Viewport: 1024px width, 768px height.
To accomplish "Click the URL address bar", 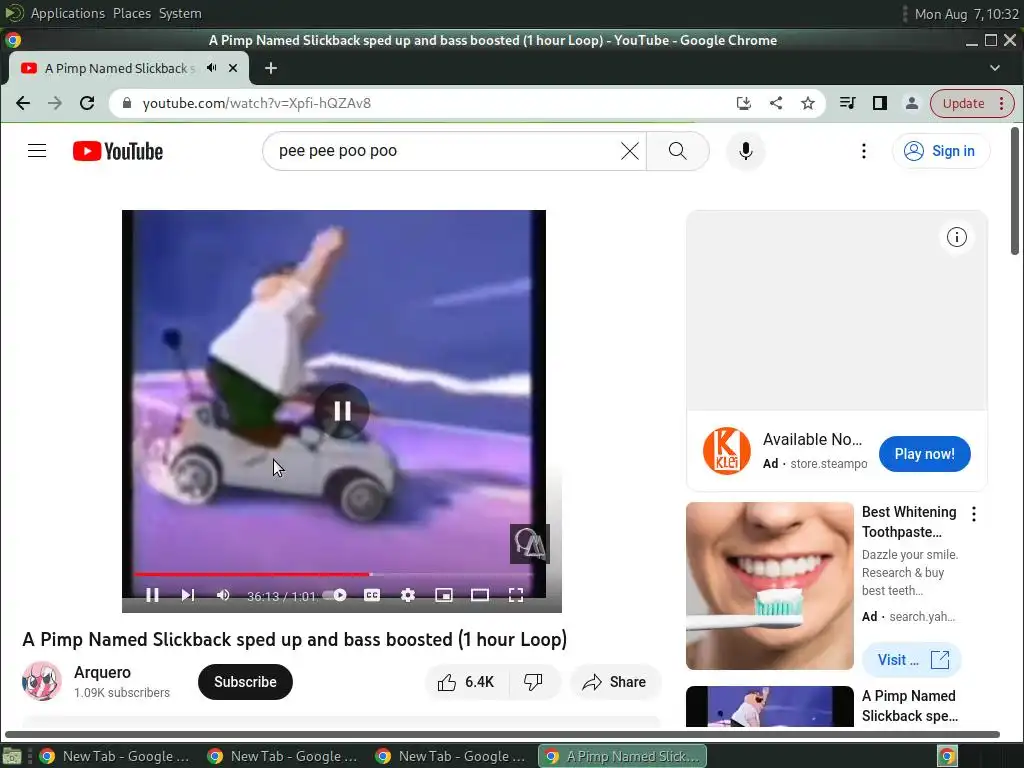I will (418, 103).
